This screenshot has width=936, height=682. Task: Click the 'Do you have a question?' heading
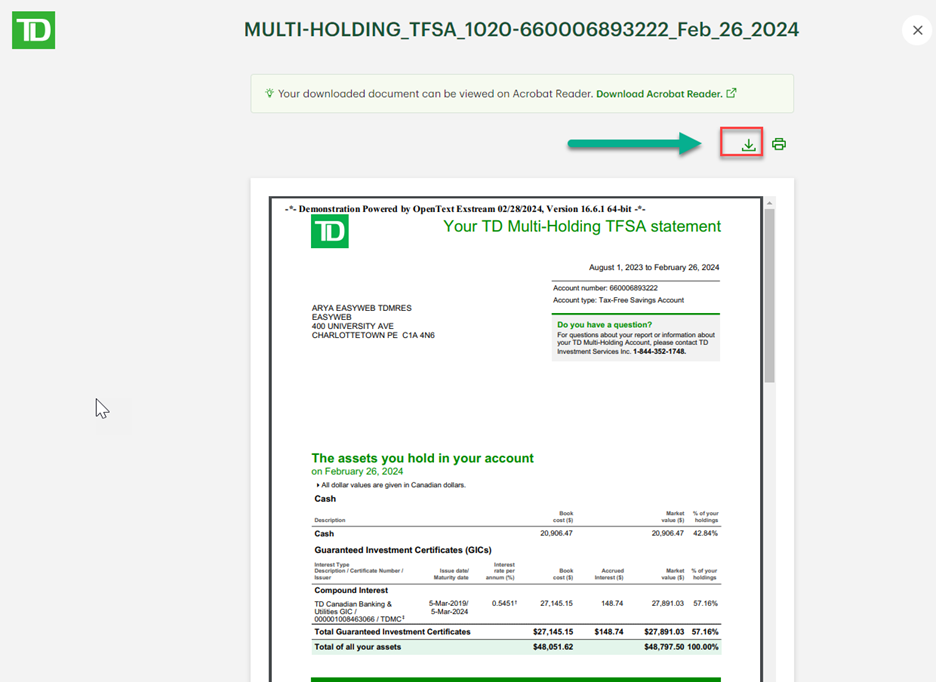(x=604, y=325)
